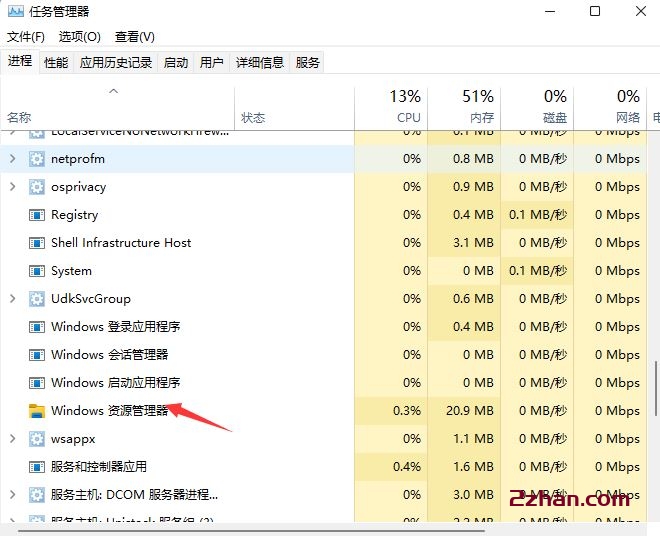Click the Windows 会话管理器 icon
This screenshot has width=660, height=536.
point(37,355)
